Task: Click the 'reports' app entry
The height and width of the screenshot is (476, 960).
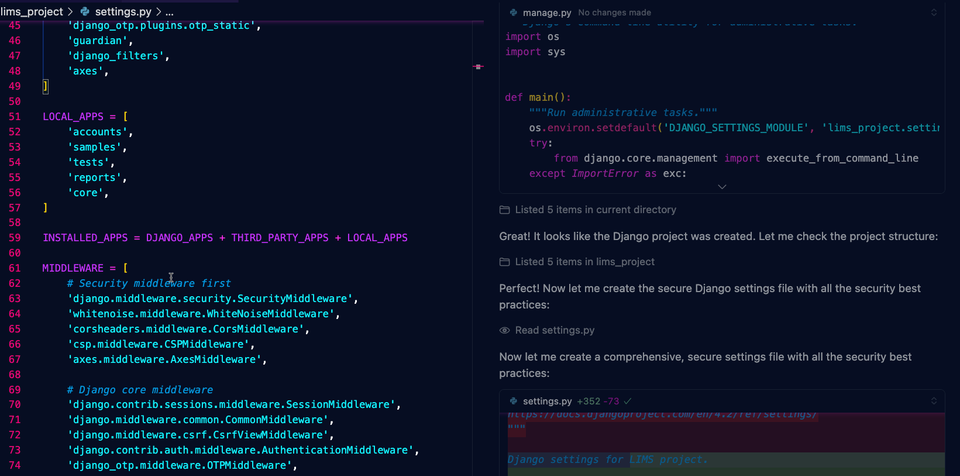Action: [94, 178]
